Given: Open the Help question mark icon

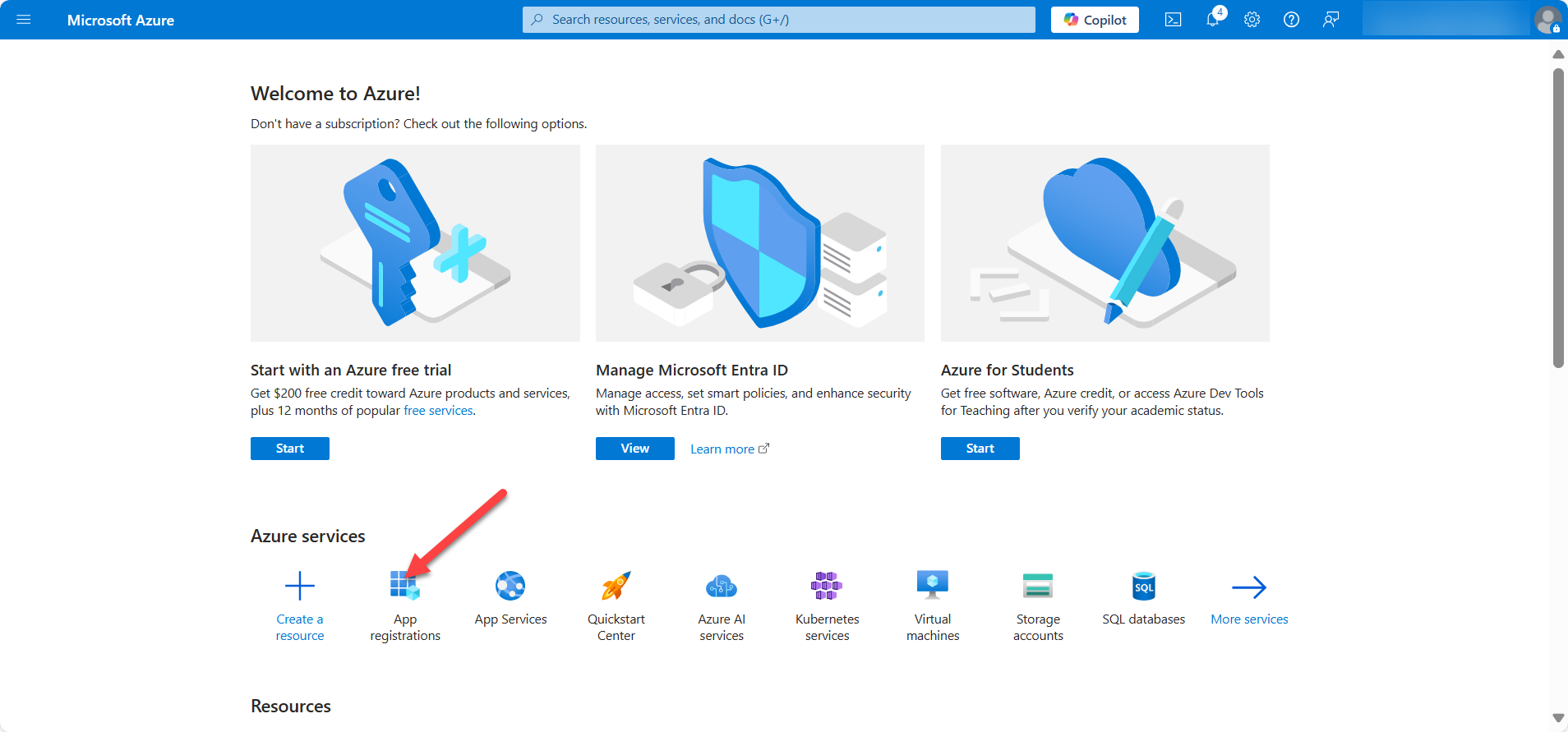Looking at the screenshot, I should (1291, 20).
